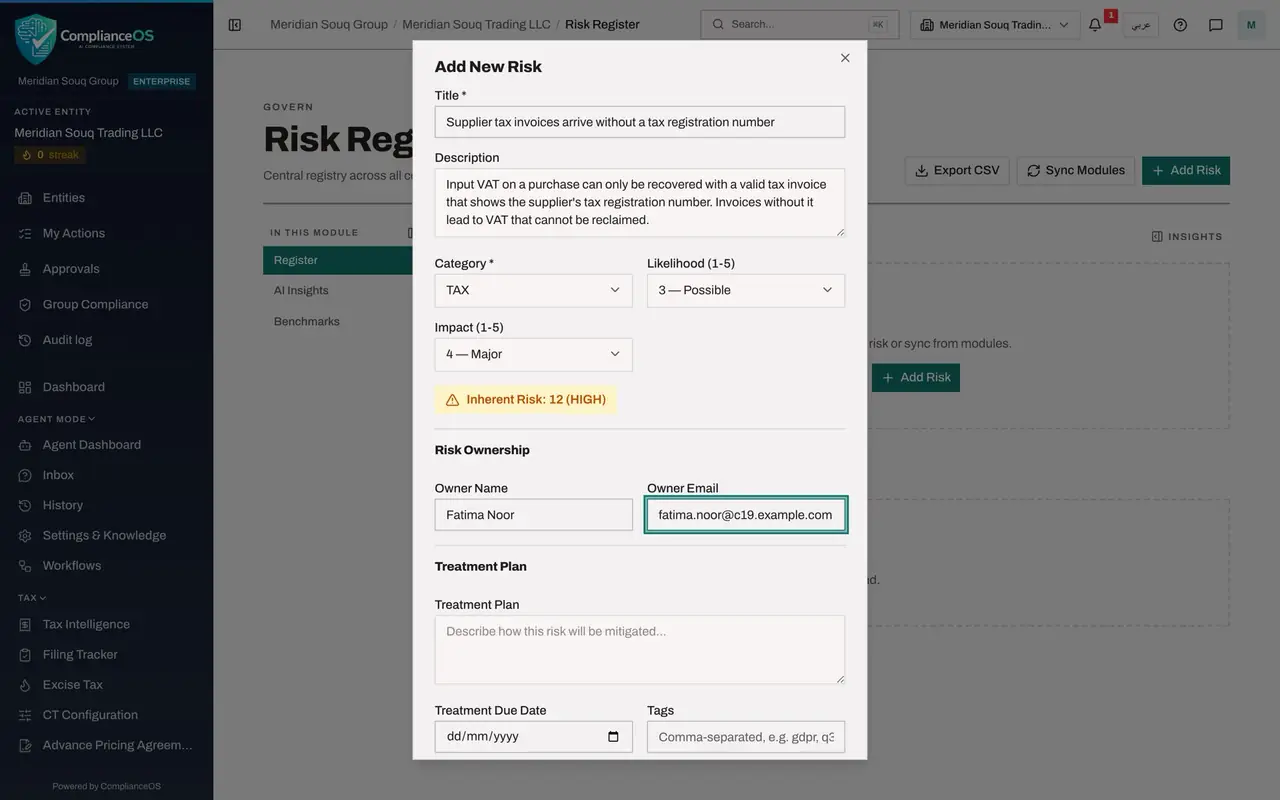Click the Add Risk button in the header
The image size is (1280, 800).
coord(1186,171)
